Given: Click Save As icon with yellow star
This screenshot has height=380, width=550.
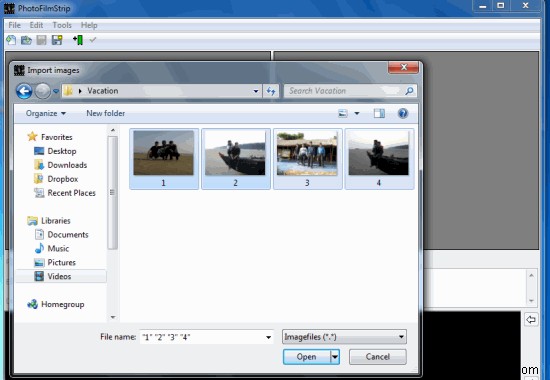Looking at the screenshot, I should tap(57, 40).
